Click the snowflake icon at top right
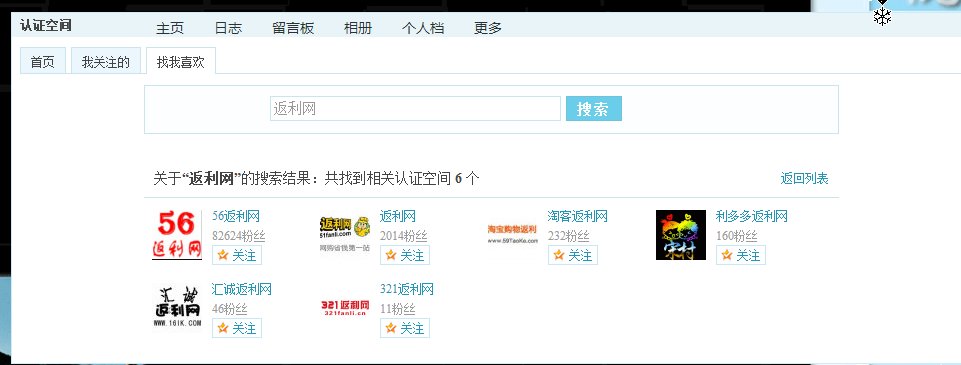Image resolution: width=961 pixels, height=365 pixels. [x=882, y=17]
